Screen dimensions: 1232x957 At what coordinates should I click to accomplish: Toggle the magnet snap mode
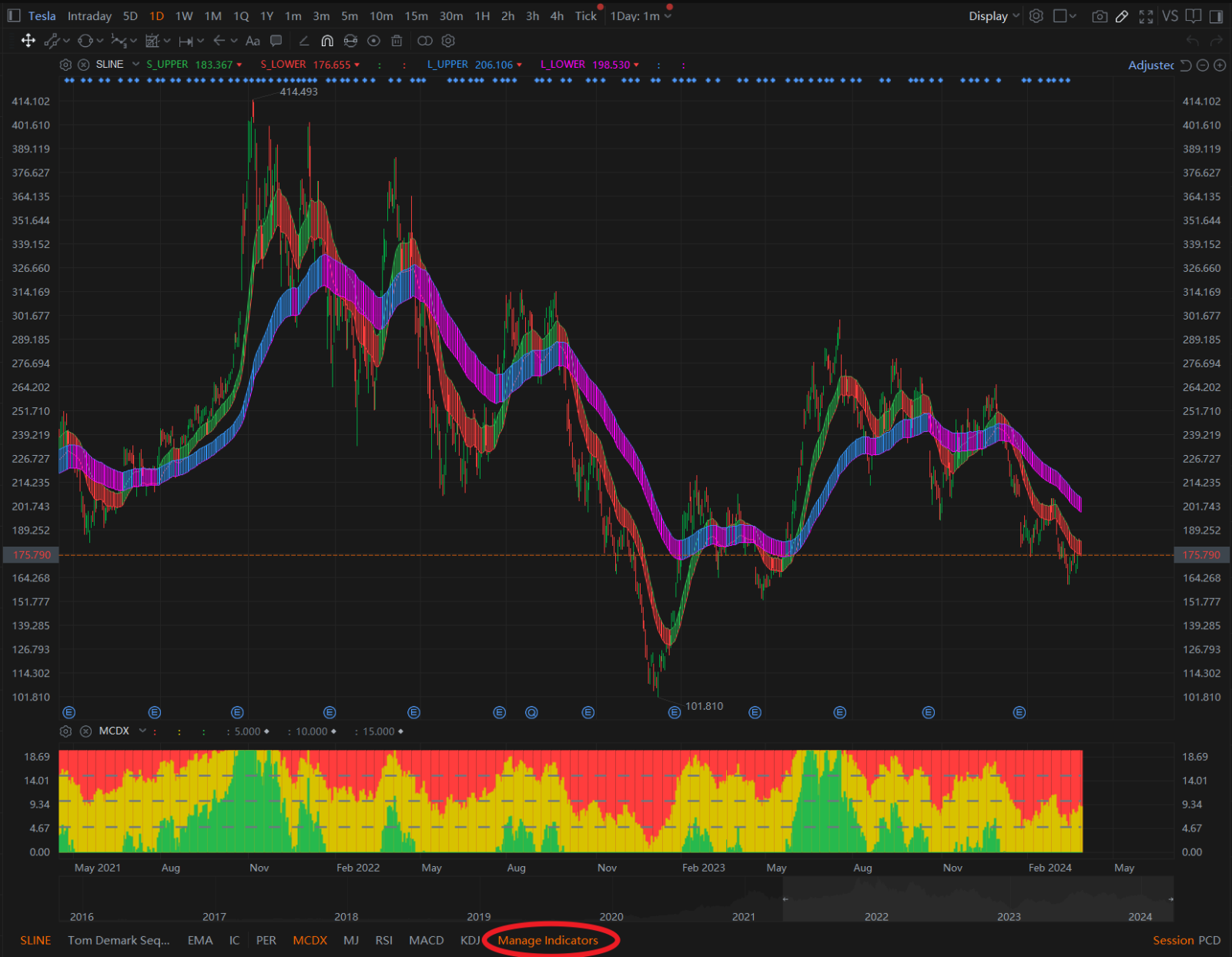[x=327, y=41]
